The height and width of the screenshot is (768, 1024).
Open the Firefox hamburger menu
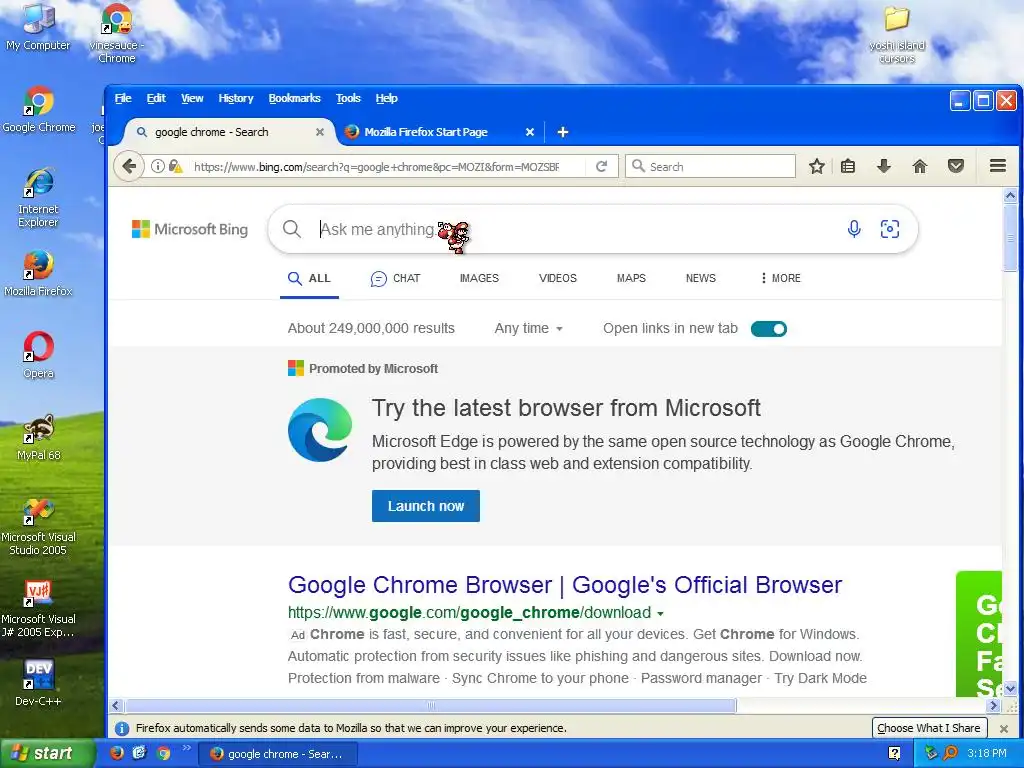997,167
